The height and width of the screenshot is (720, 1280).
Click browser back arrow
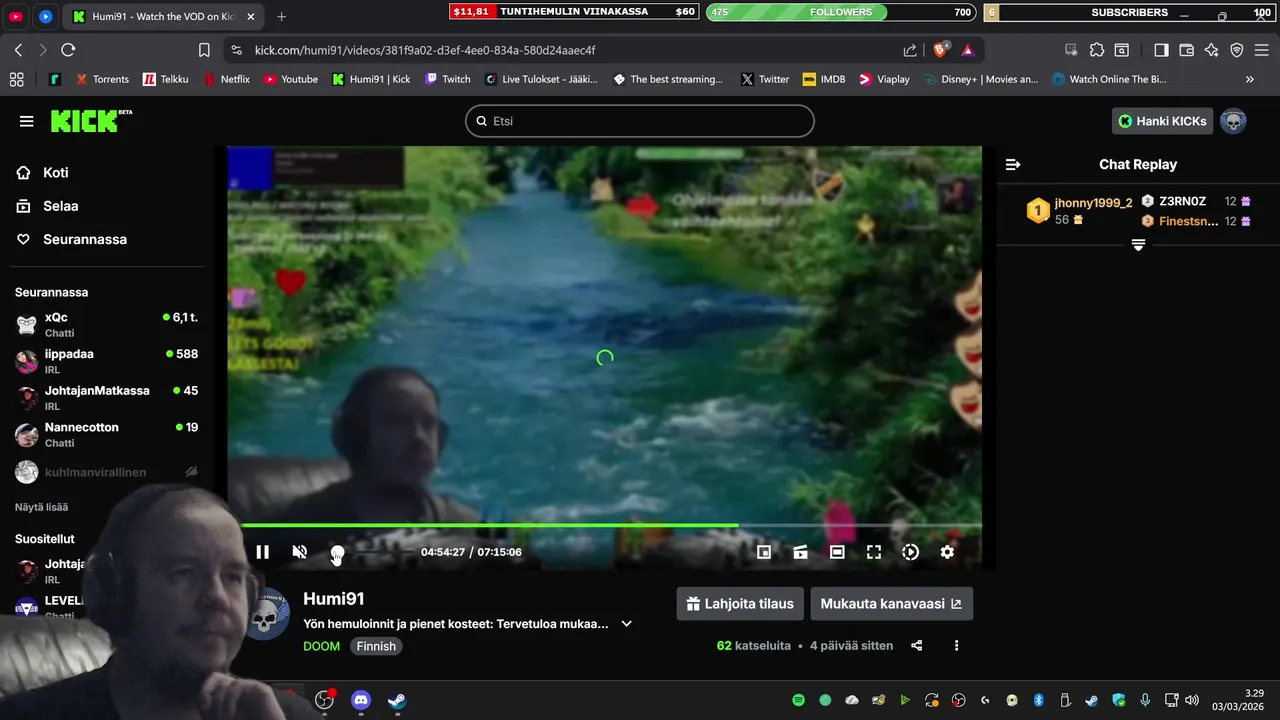click(x=18, y=50)
